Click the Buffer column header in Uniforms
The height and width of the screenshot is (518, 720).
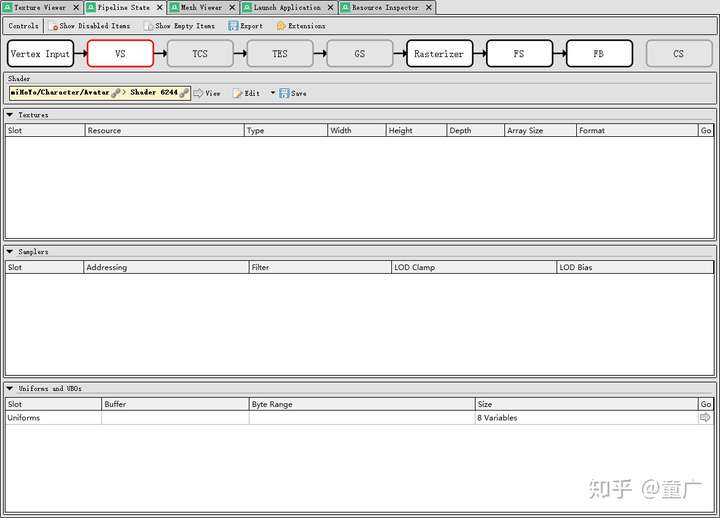[x=175, y=404]
